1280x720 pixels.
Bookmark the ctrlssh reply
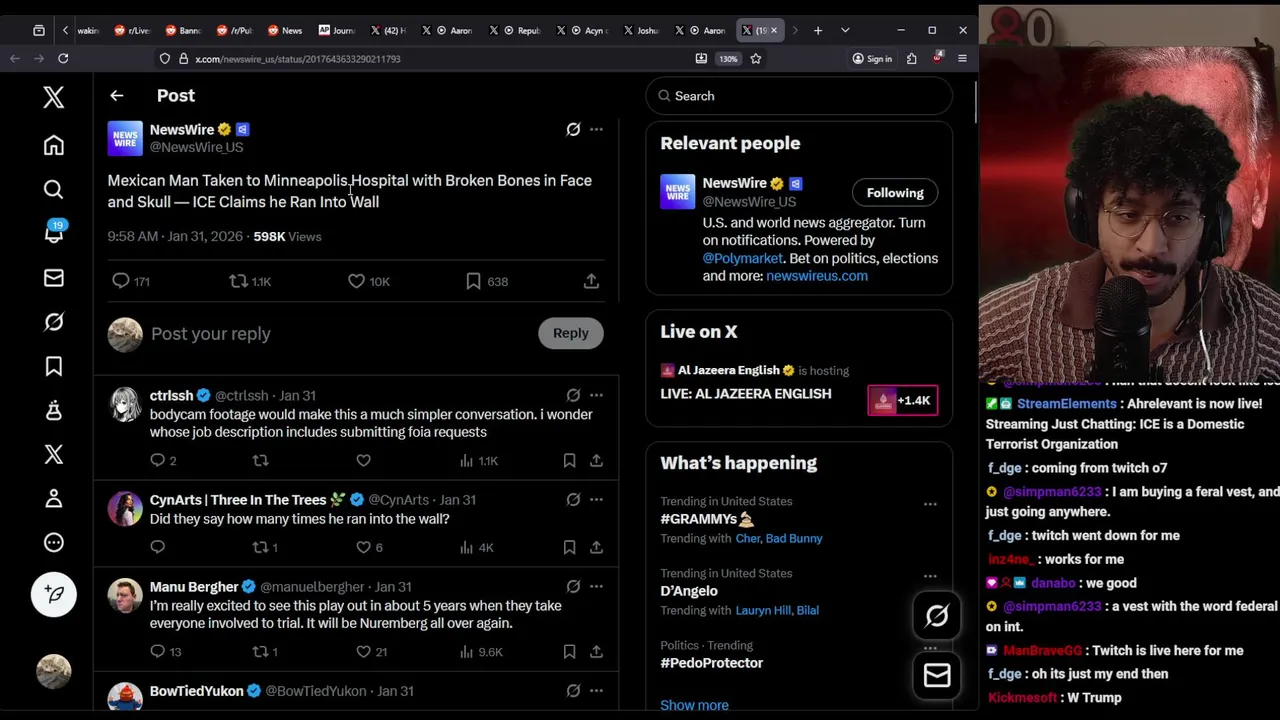(x=569, y=460)
